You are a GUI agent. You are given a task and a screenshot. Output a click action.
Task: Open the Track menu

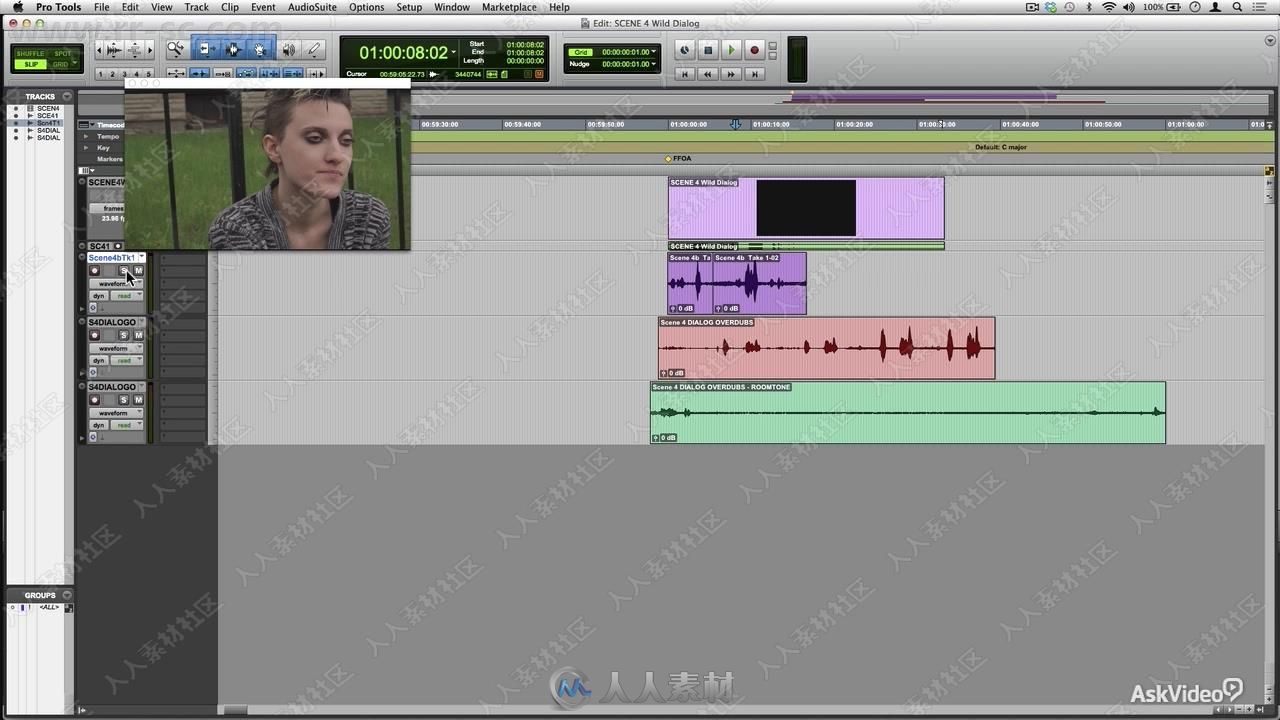(x=197, y=7)
